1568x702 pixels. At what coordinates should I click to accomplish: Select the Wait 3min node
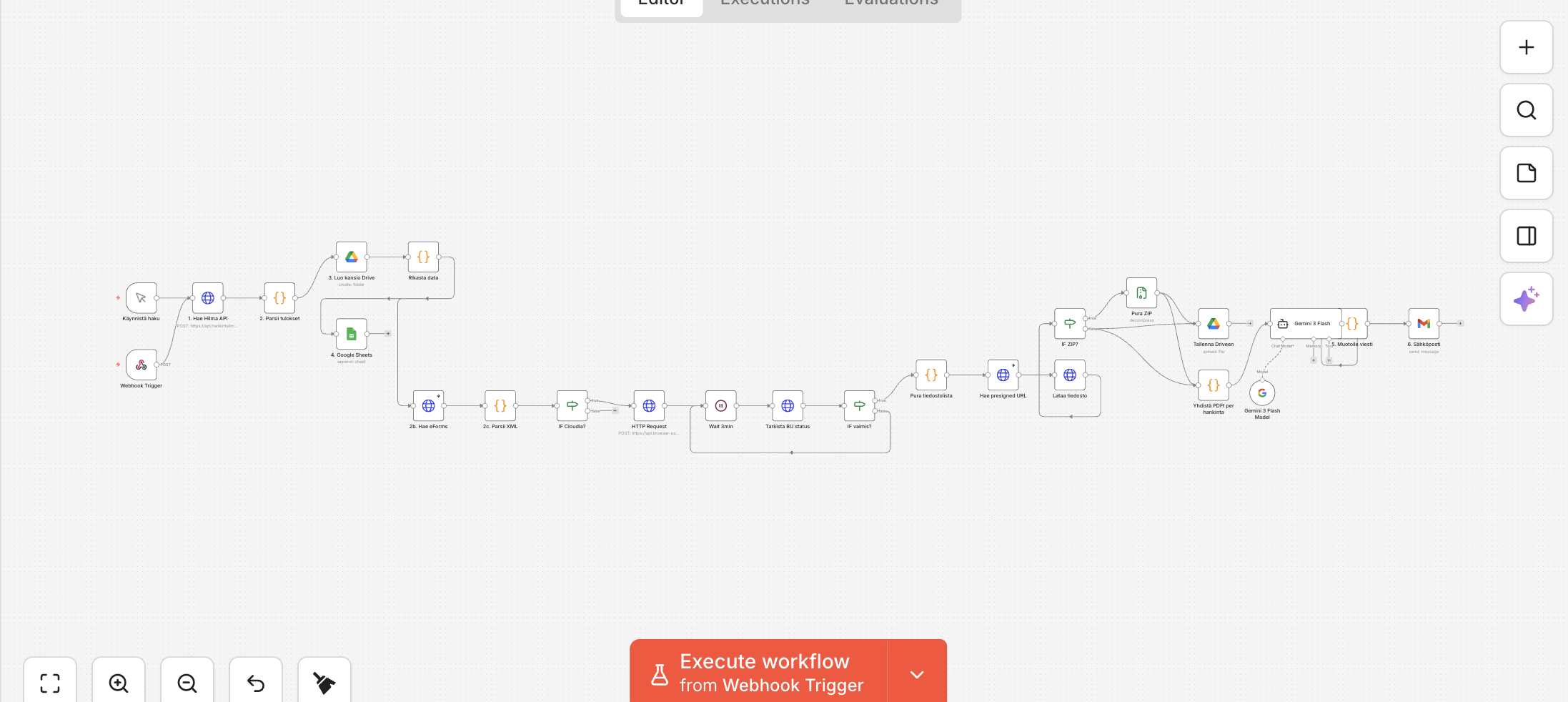pyautogui.click(x=720, y=406)
